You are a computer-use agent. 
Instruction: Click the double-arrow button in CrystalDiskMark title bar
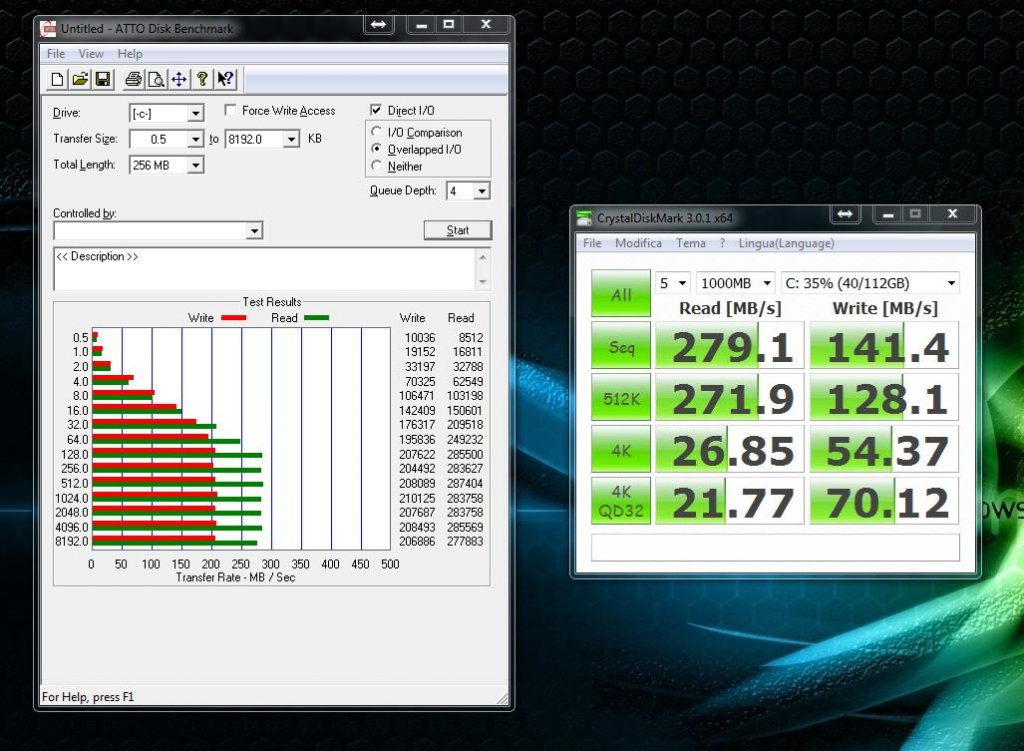845,214
